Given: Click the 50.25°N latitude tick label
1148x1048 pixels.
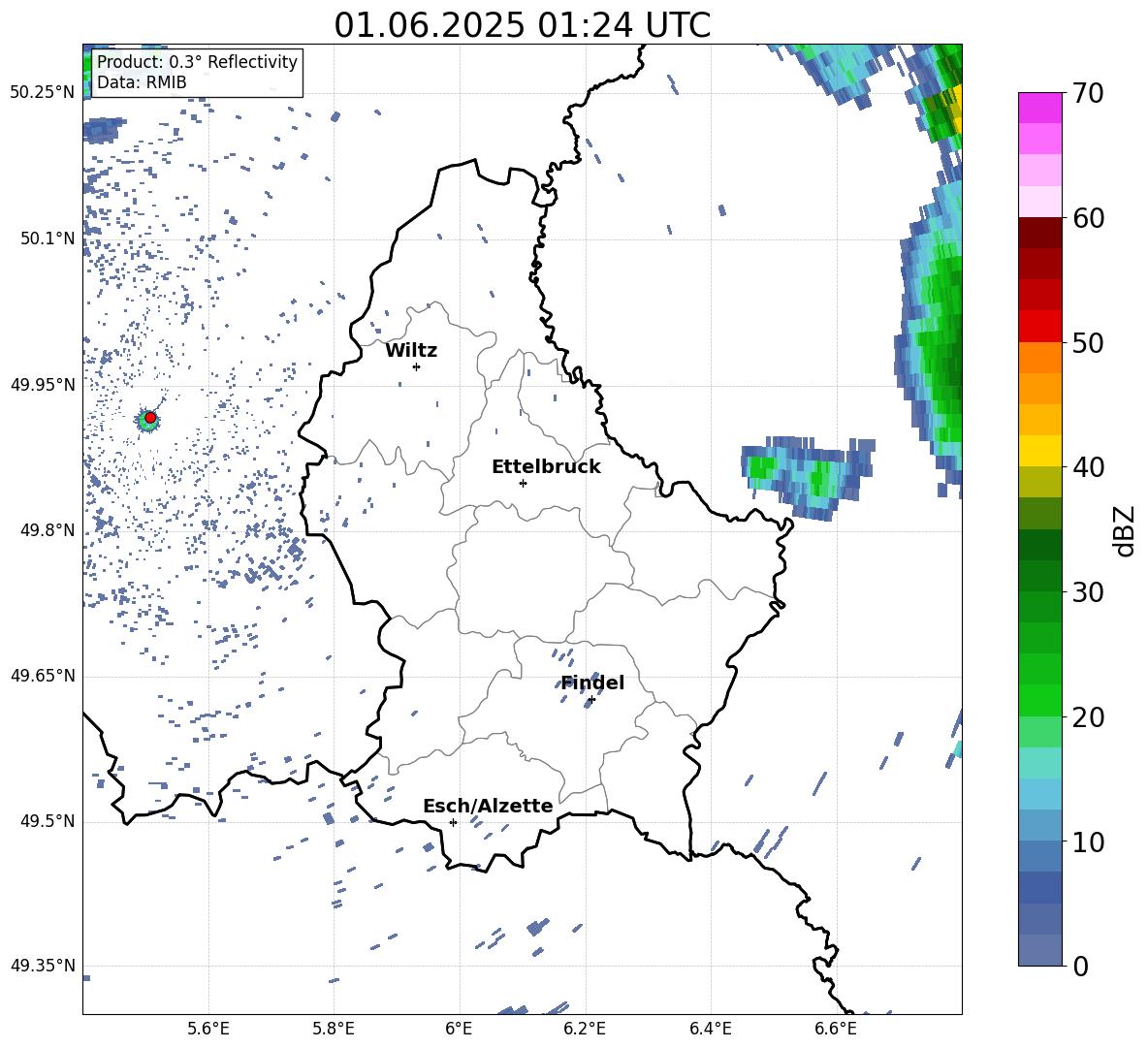Looking at the screenshot, I should [x=43, y=93].
